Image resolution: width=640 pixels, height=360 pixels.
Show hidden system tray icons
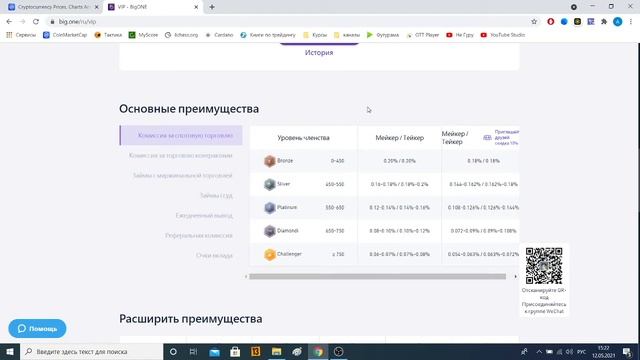pyautogui.click(x=539, y=351)
